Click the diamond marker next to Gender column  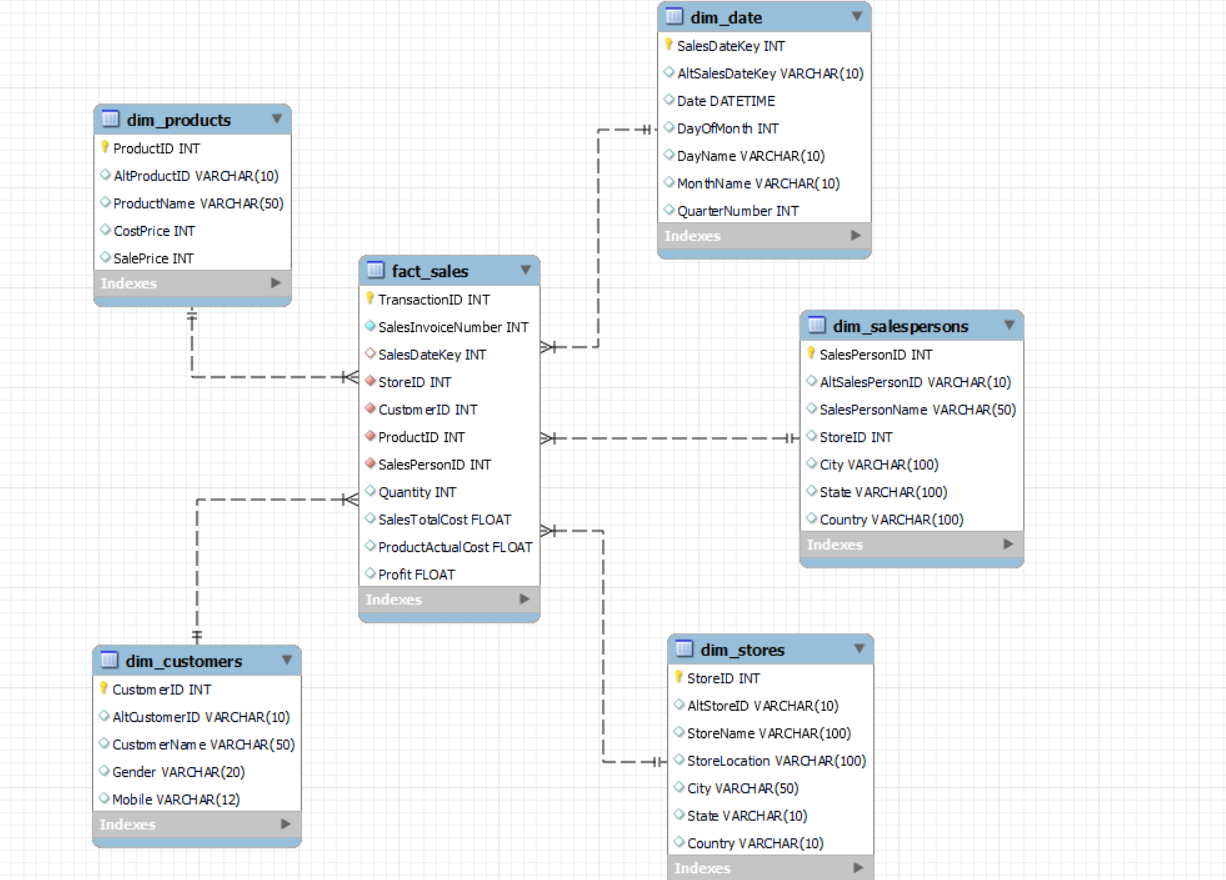click(x=105, y=771)
